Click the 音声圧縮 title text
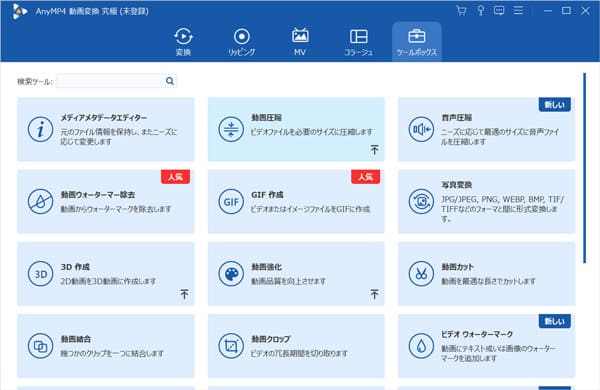The width and height of the screenshot is (600, 390). tap(457, 117)
